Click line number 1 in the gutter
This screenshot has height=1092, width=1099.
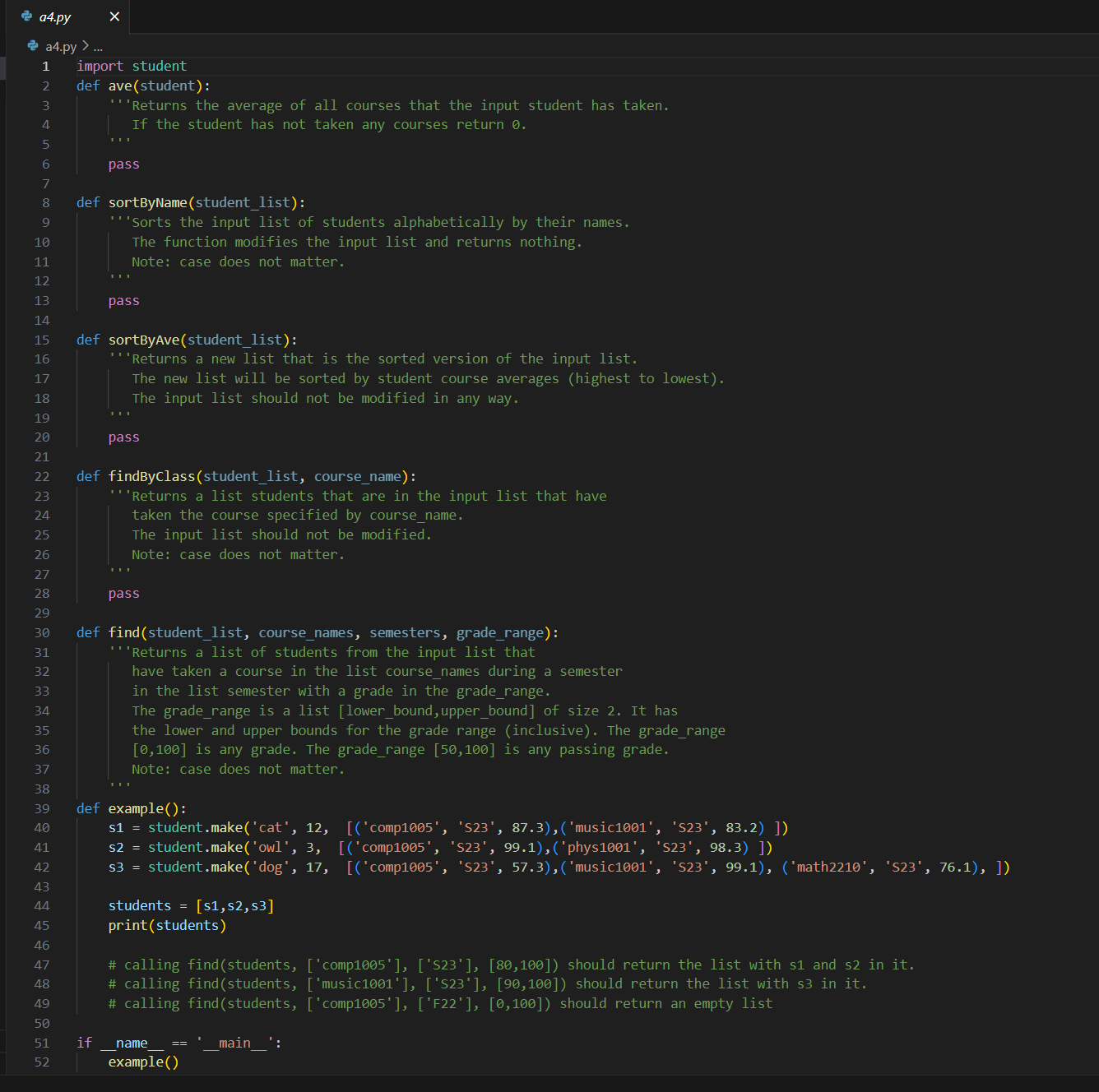(46, 67)
